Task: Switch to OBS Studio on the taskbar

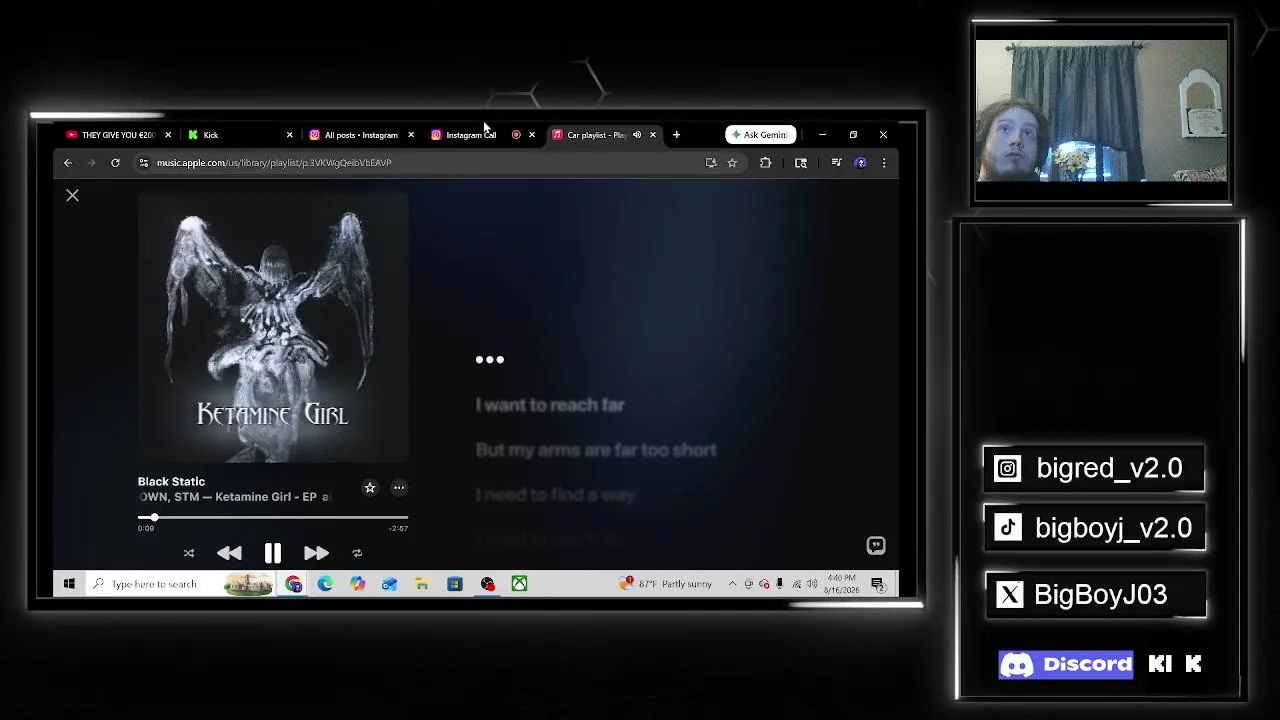Action: (487, 584)
